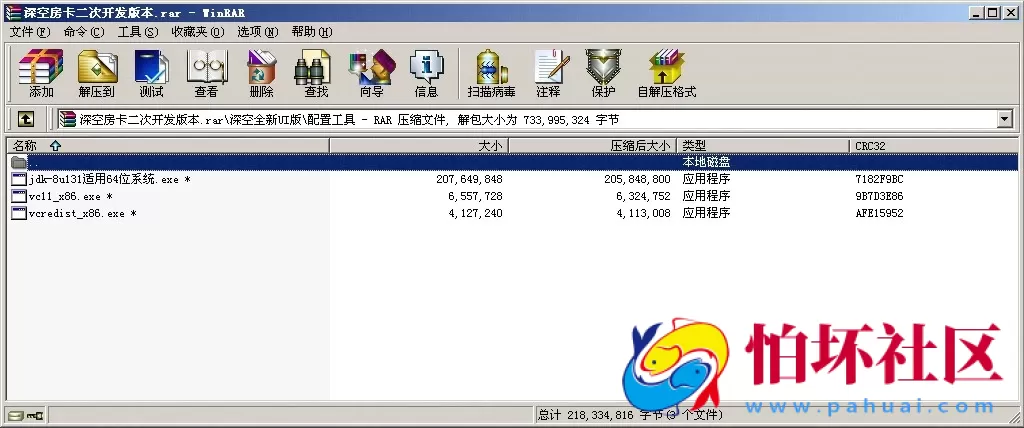This screenshot has width=1024, height=428.
Task: Click the archive icon in the address bar
Action: tap(67, 119)
